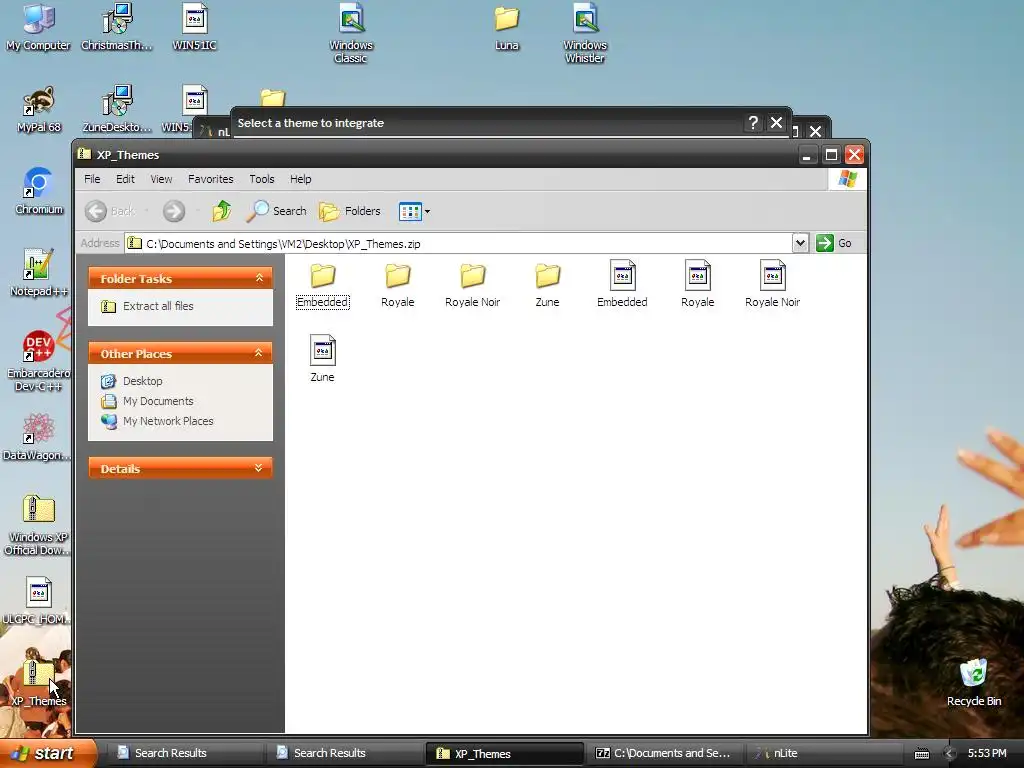Select the Embarcadero Dev-C++ shortcut
Viewport: 1024px width, 768px height.
[x=39, y=360]
